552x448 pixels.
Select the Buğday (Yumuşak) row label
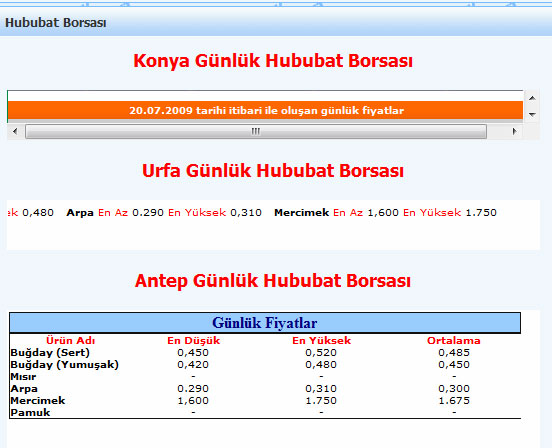[64, 365]
